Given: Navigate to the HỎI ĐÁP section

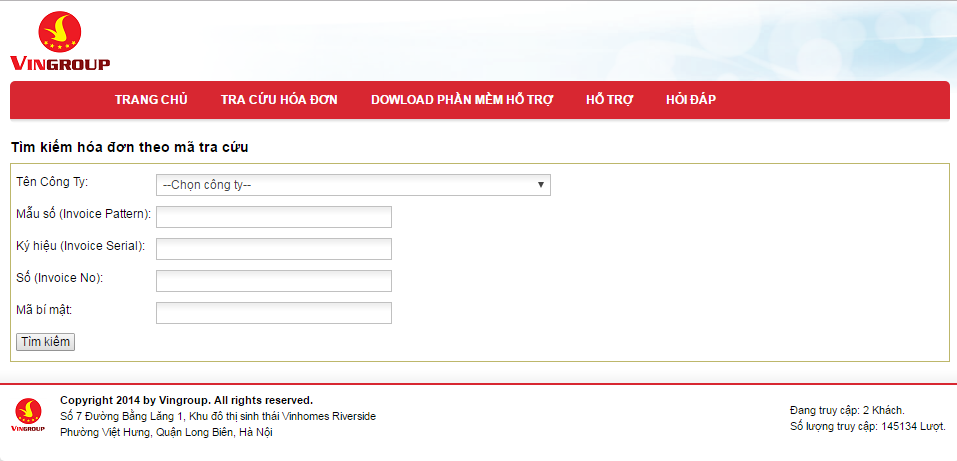Looking at the screenshot, I should 691,100.
